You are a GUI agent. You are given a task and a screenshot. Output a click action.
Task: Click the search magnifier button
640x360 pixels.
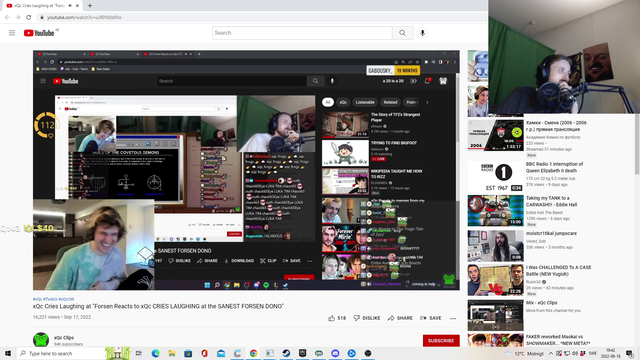[x=402, y=33]
